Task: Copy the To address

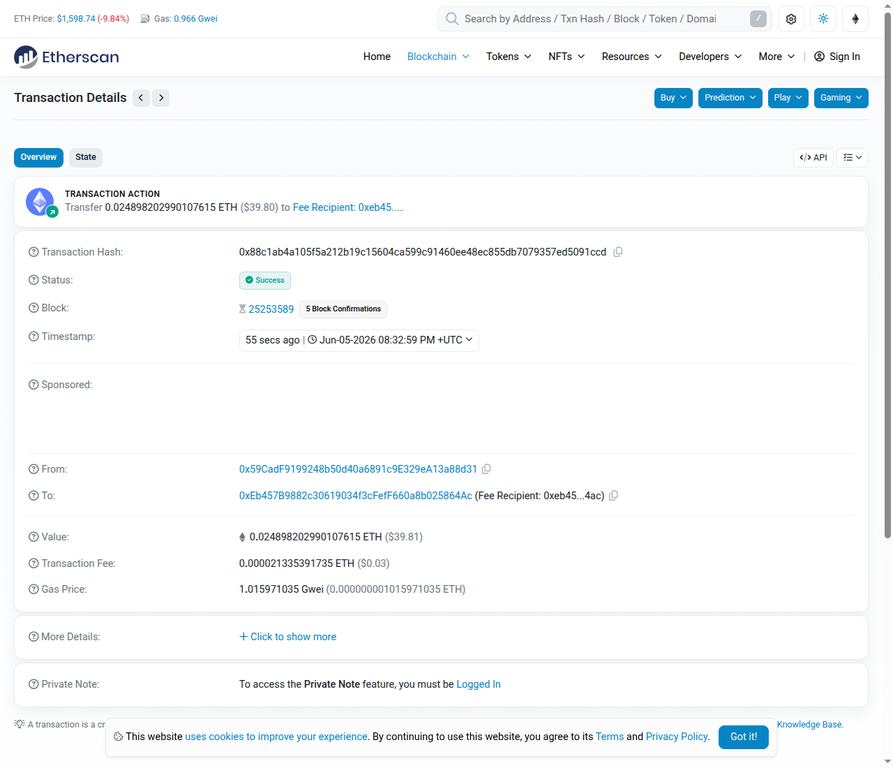Action: [x=613, y=496]
